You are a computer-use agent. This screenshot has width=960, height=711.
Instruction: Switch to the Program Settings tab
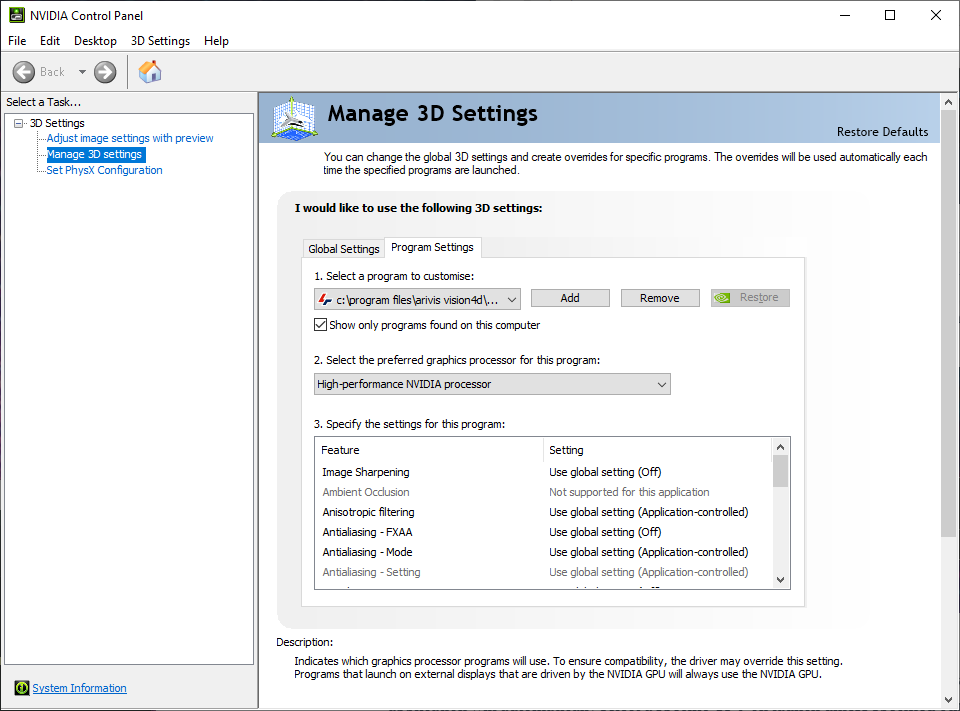point(432,247)
